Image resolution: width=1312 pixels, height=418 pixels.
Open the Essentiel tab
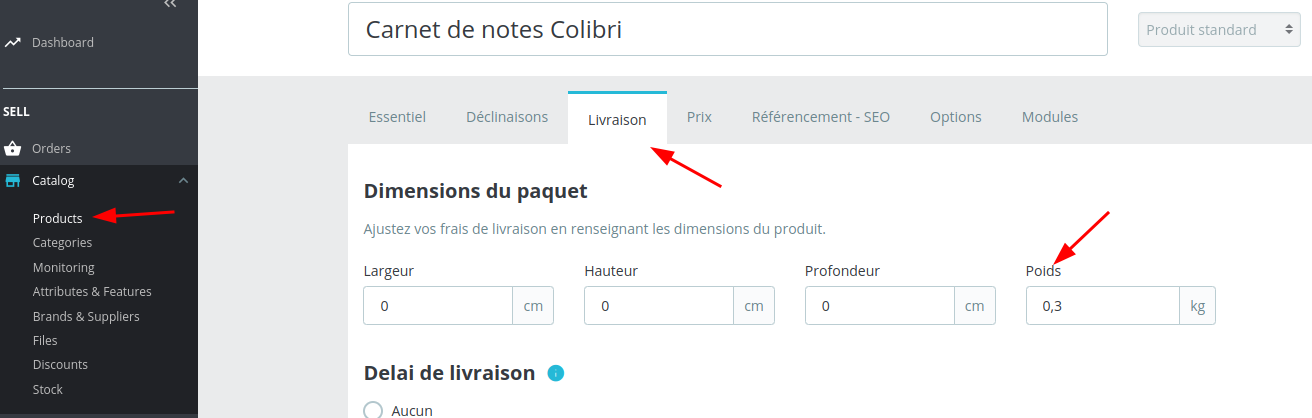397,117
